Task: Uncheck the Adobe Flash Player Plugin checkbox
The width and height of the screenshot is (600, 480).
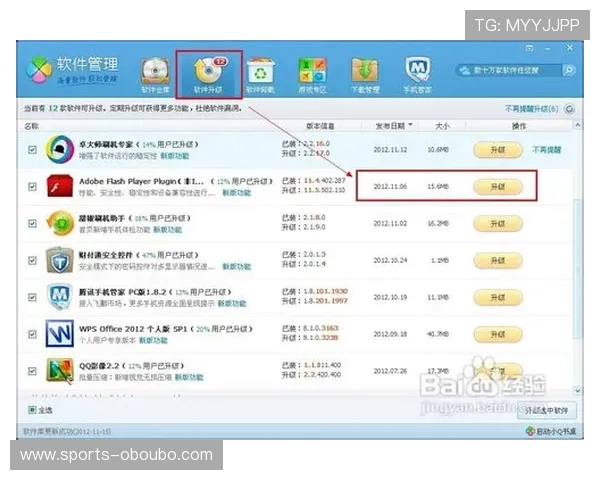Action: 33,186
